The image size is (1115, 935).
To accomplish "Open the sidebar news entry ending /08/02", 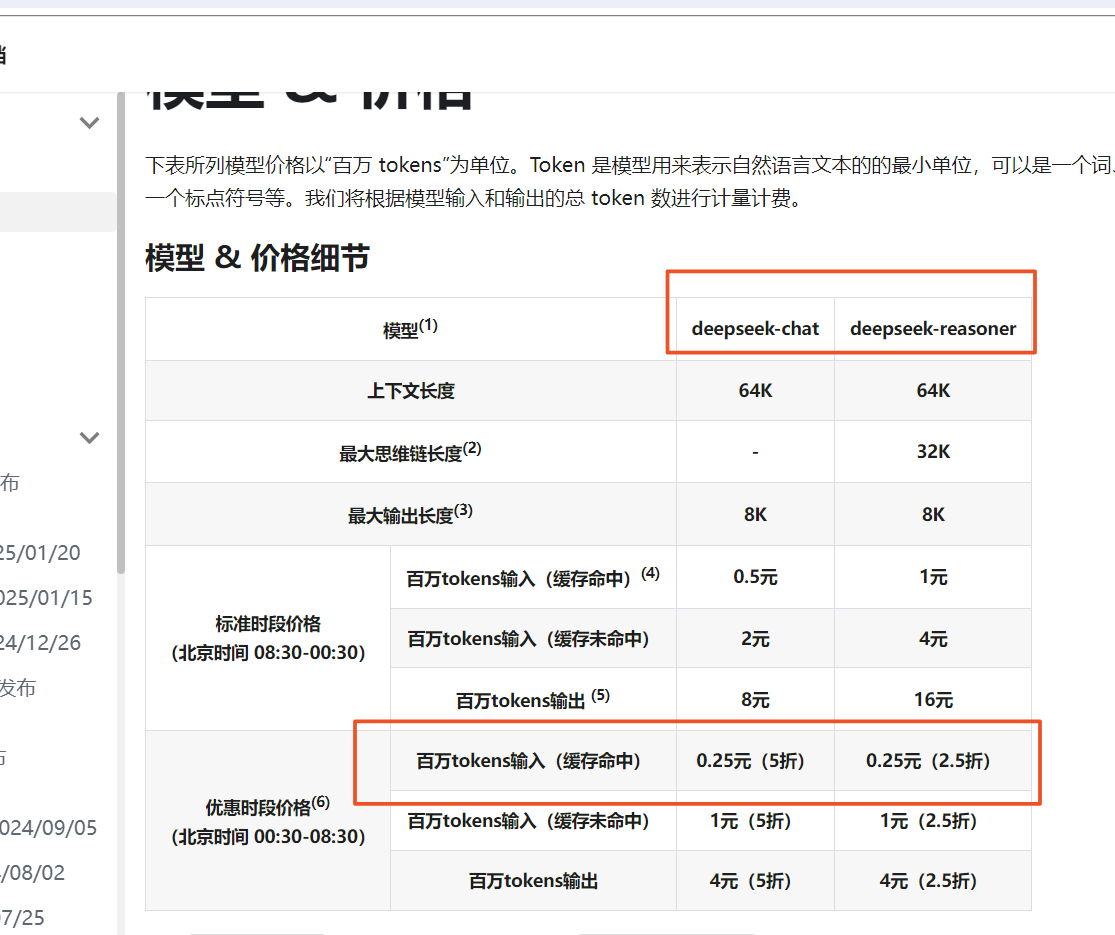I will point(33,872).
